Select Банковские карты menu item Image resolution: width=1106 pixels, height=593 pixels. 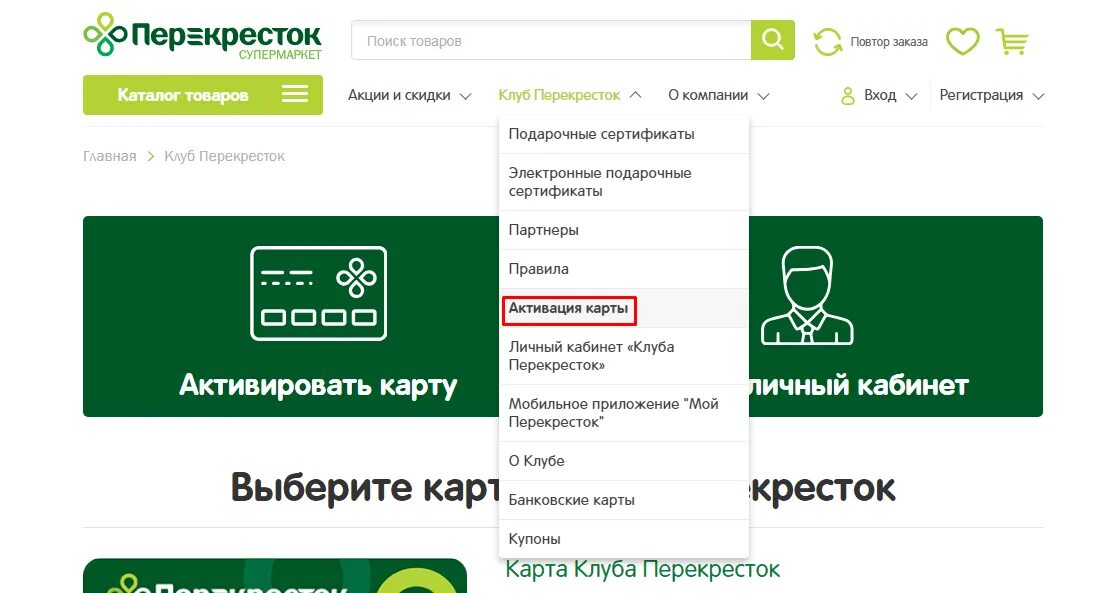[x=624, y=500]
